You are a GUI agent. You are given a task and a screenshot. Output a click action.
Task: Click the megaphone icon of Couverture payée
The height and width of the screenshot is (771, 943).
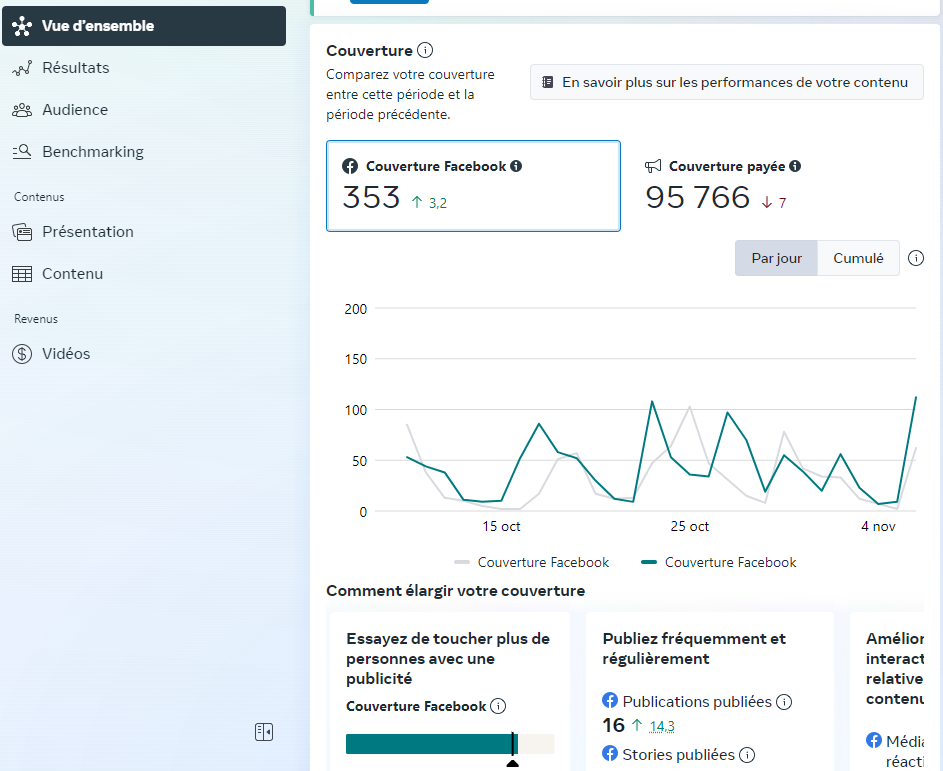tap(653, 166)
